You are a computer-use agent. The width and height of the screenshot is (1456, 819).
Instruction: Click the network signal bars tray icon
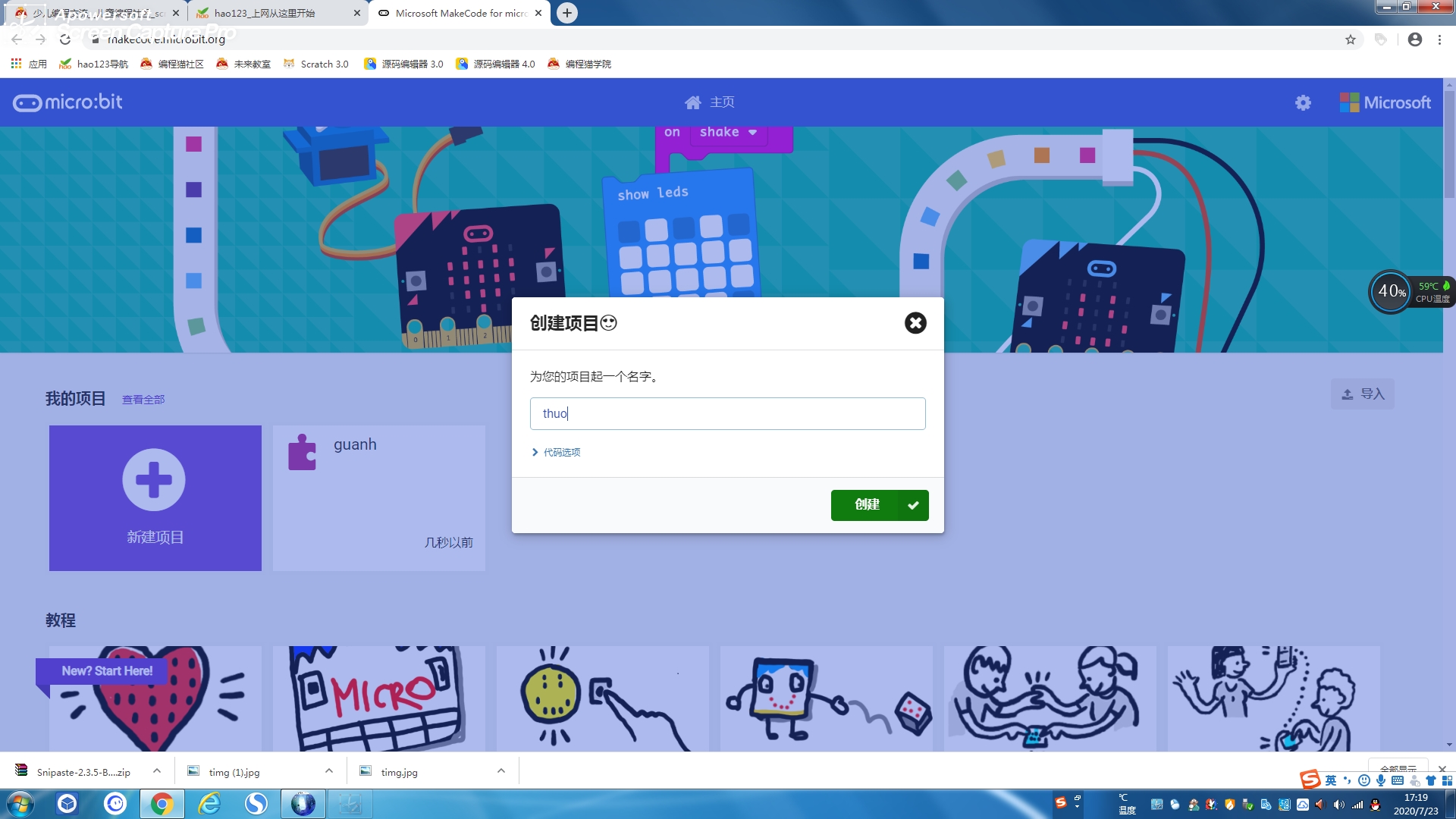click(1357, 805)
